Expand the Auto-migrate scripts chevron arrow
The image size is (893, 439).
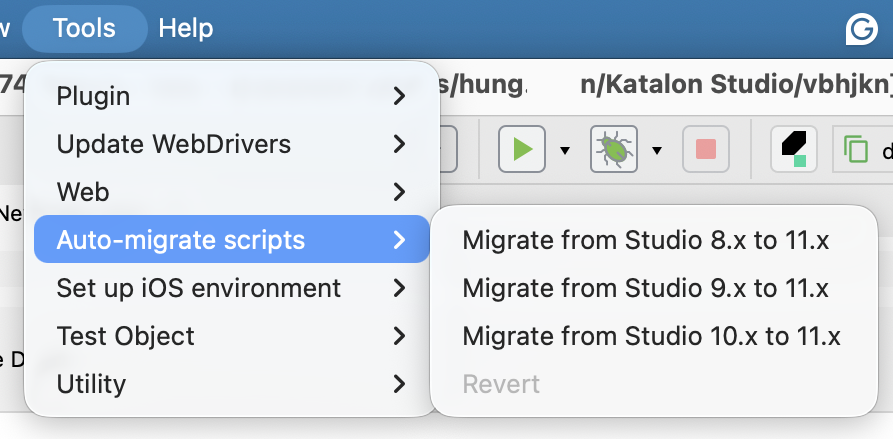click(x=400, y=240)
